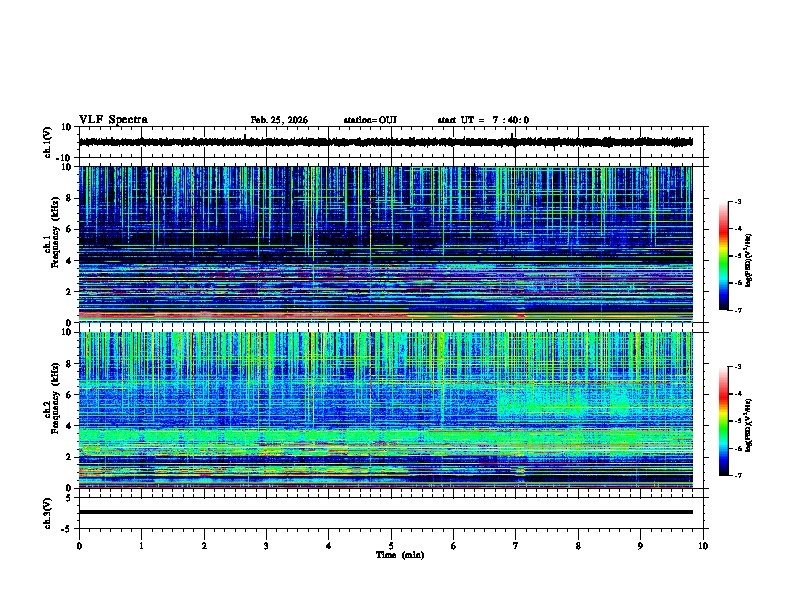Screen dimensions: 792x612
Task: Click the time axis tick label '0'
Action: 79,546
